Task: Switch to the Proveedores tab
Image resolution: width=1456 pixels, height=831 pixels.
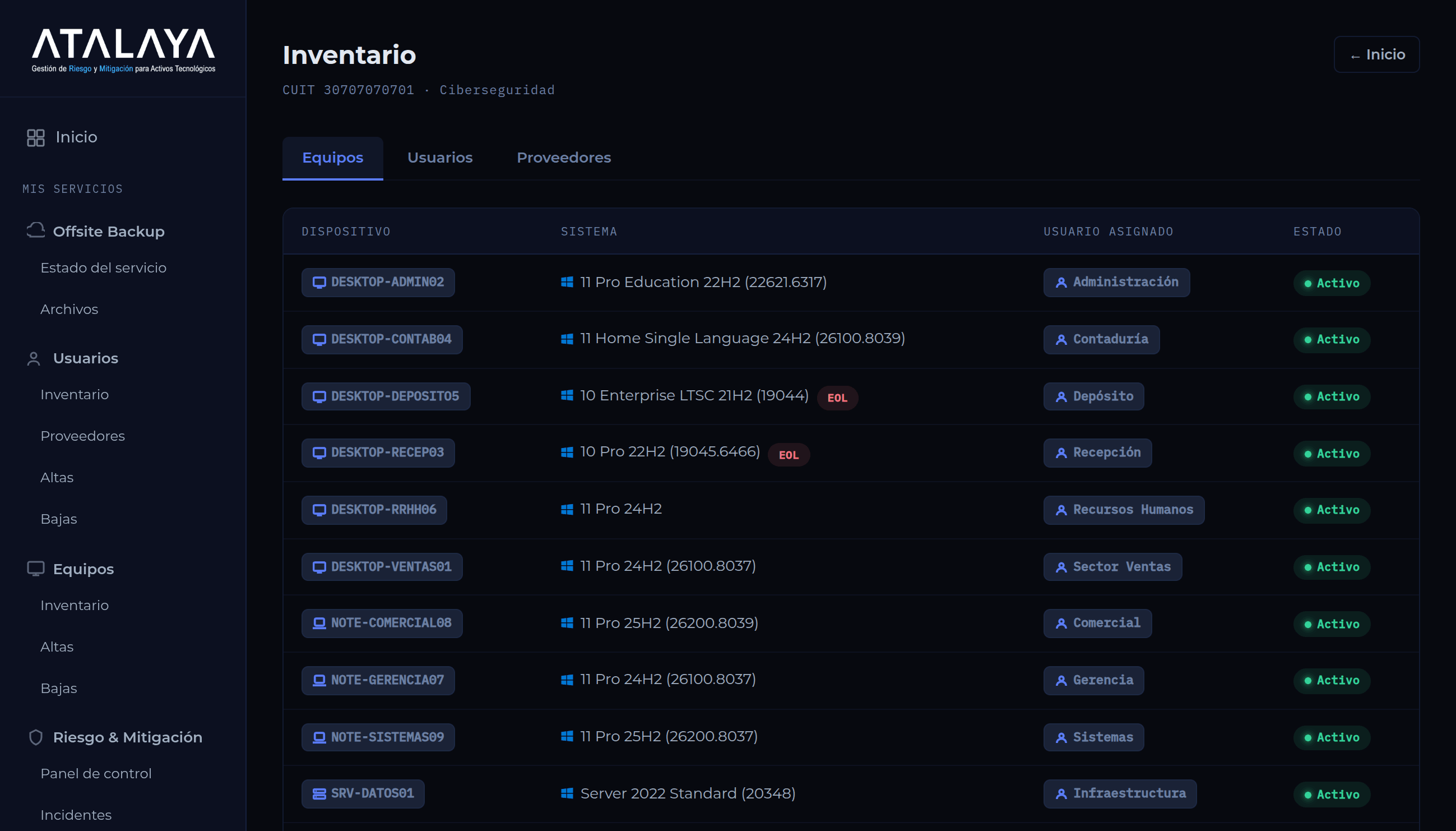Action: coord(563,158)
